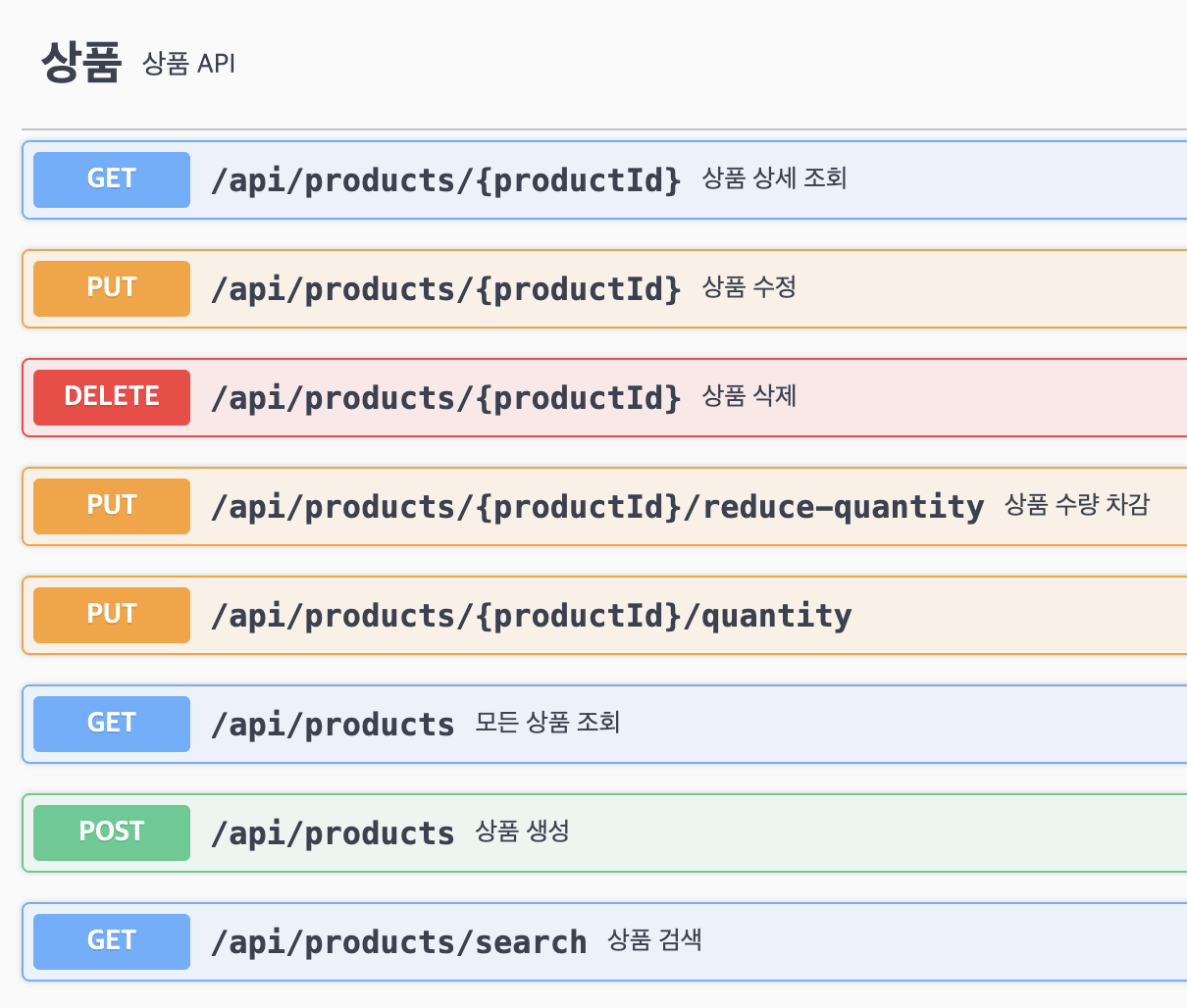Open the 상품 수정 description text
The image size is (1187, 1008).
(x=748, y=287)
